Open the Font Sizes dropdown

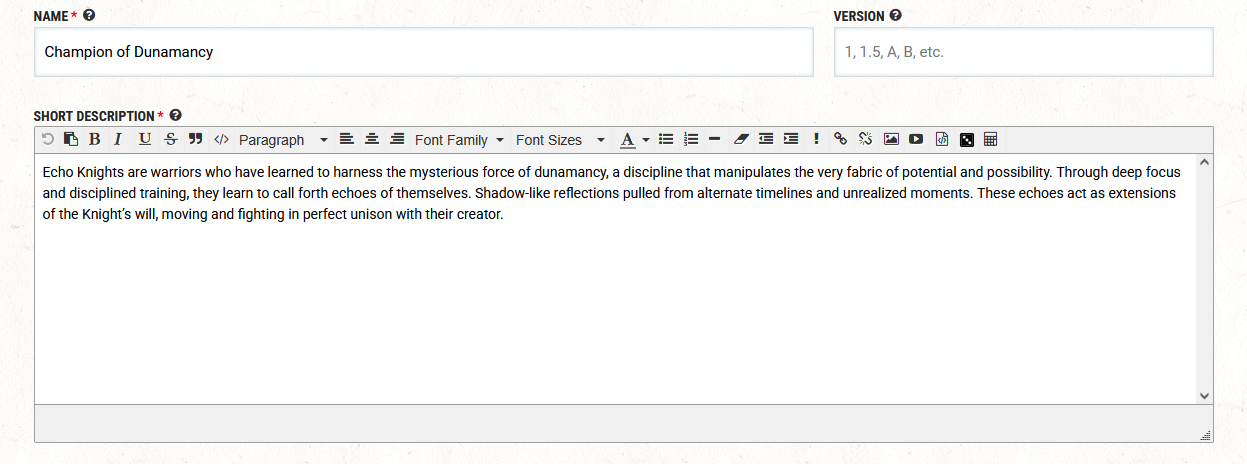point(560,140)
